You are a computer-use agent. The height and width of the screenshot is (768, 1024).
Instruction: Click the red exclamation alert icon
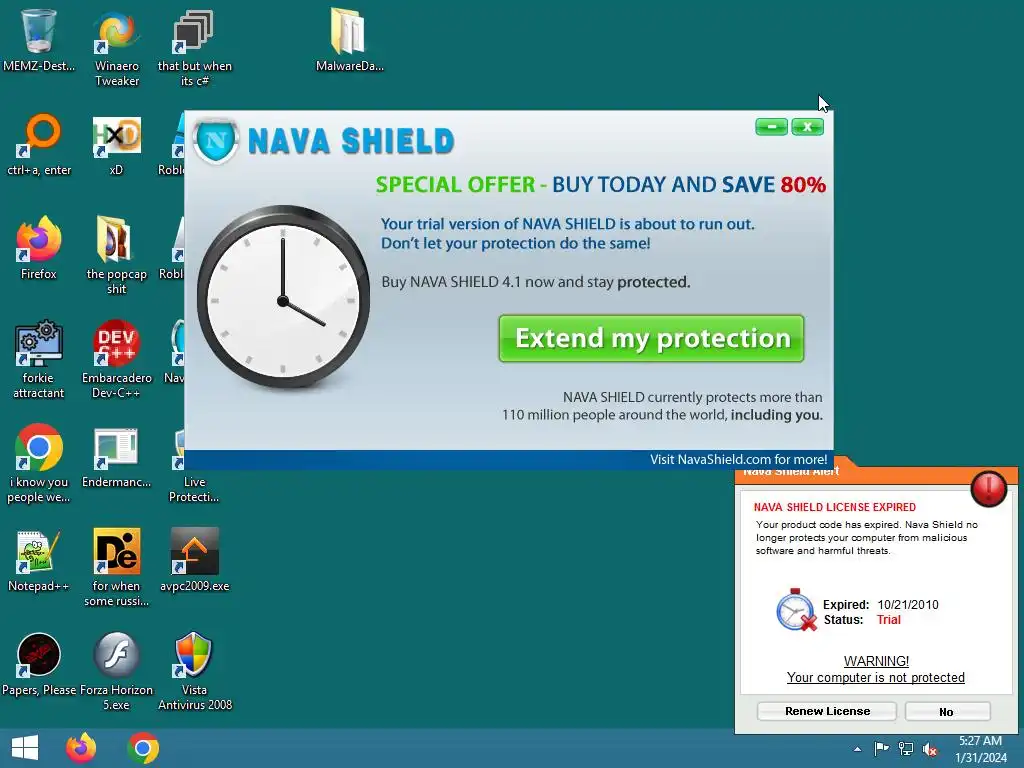tap(988, 488)
